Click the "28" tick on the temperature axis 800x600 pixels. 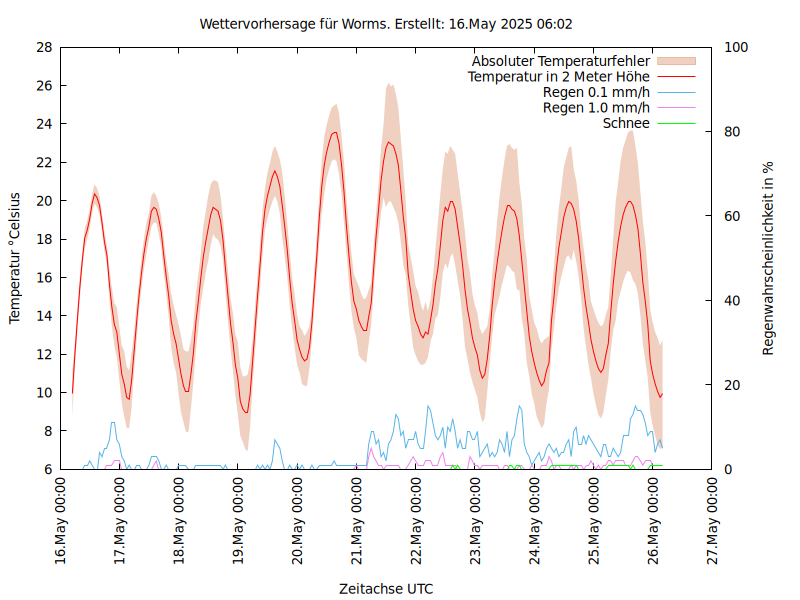pyautogui.click(x=44, y=47)
